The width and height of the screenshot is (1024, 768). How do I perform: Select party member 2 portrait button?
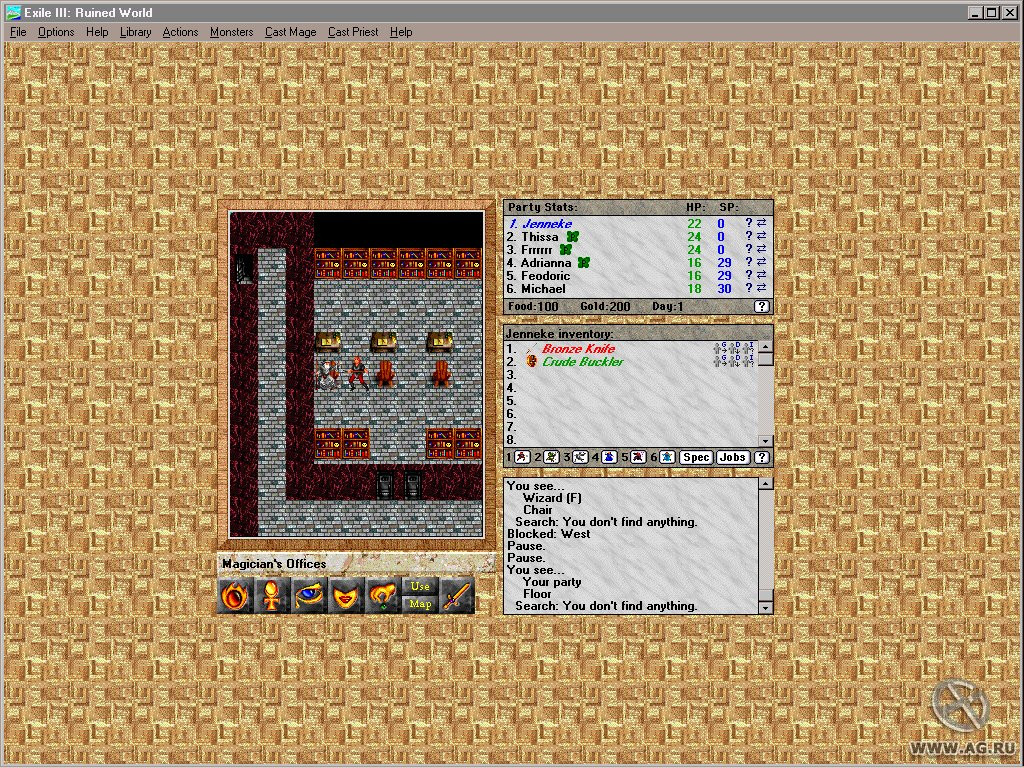[551, 457]
